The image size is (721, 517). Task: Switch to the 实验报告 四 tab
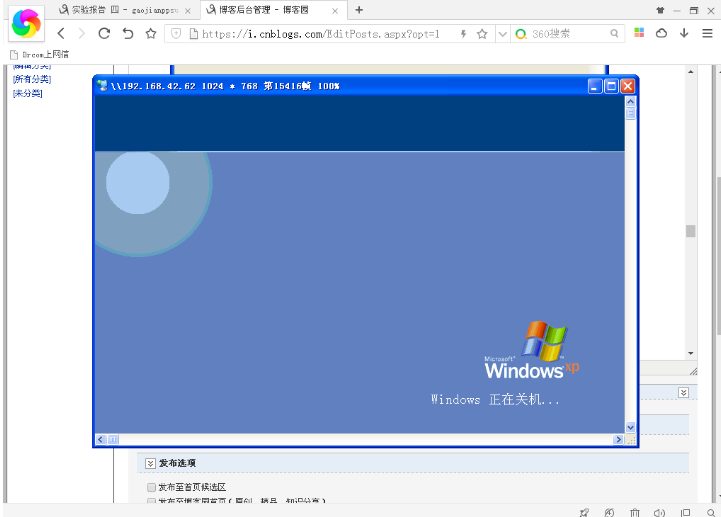click(125, 10)
